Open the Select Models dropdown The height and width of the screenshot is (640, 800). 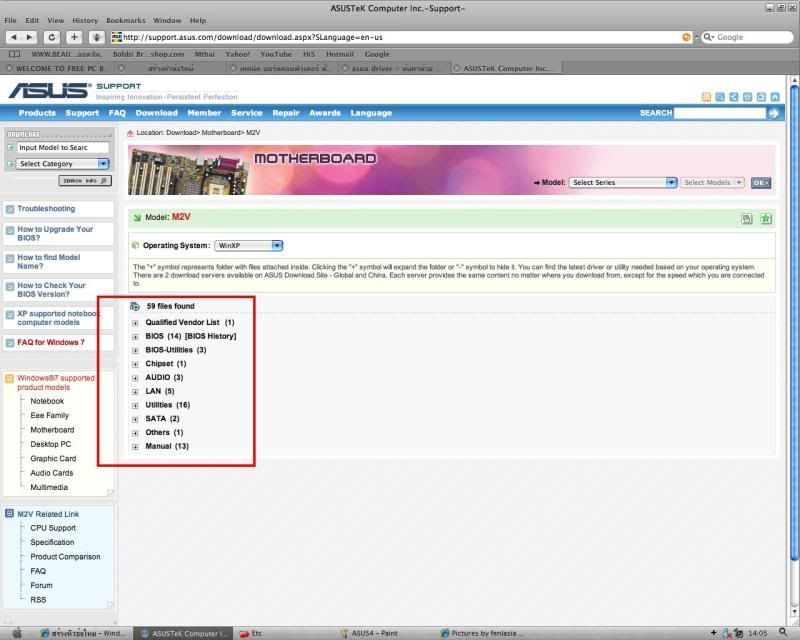712,182
